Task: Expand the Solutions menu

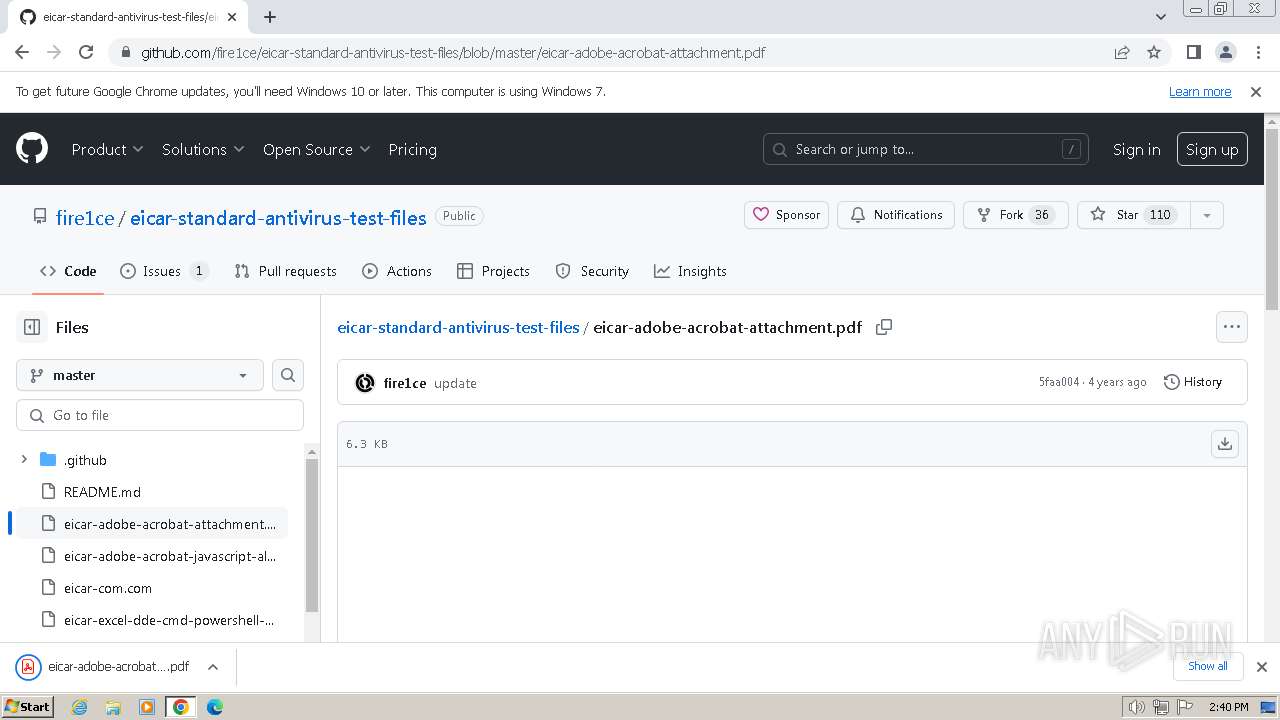Action: pyautogui.click(x=203, y=149)
